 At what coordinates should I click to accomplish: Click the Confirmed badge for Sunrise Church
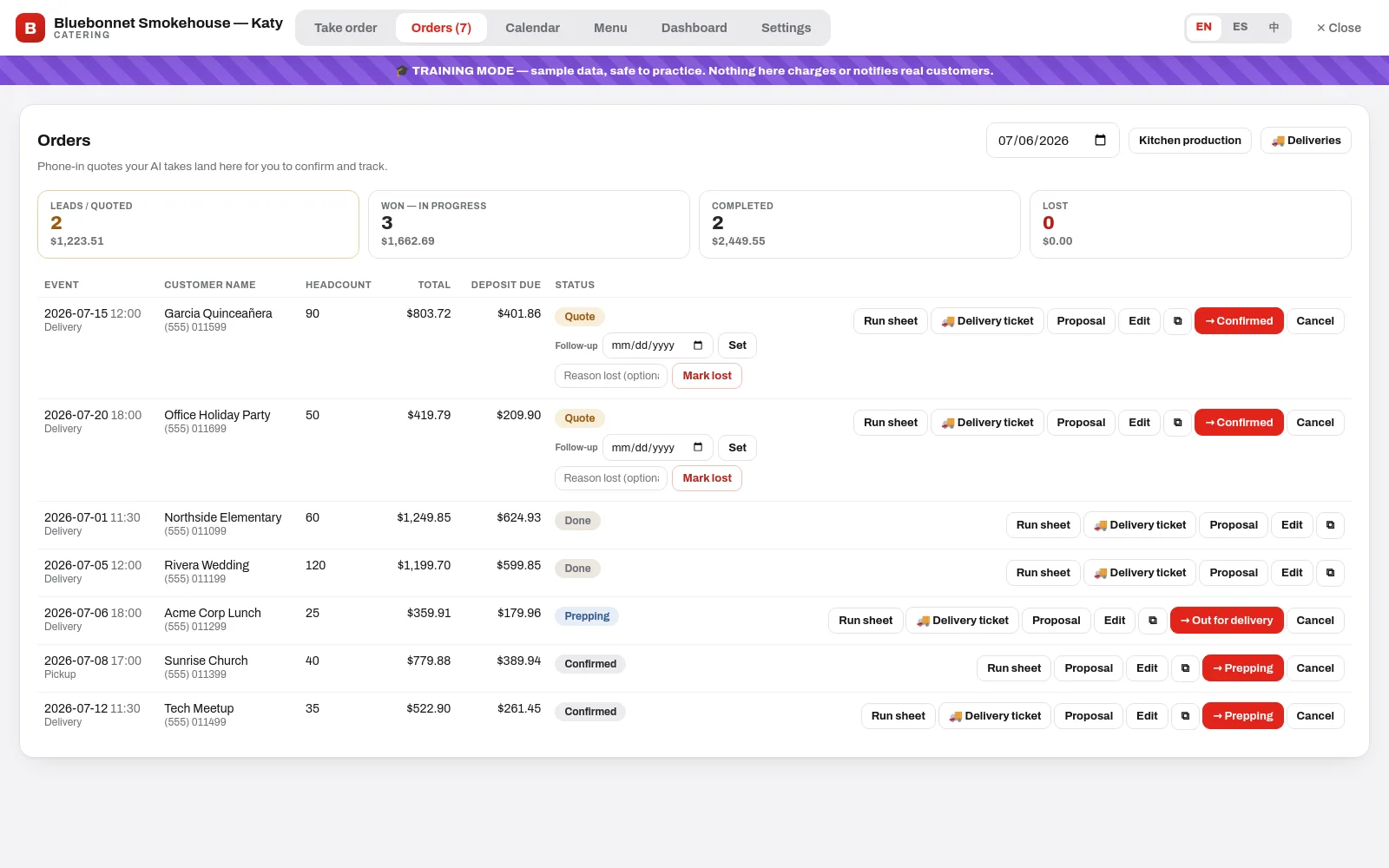[x=590, y=664]
